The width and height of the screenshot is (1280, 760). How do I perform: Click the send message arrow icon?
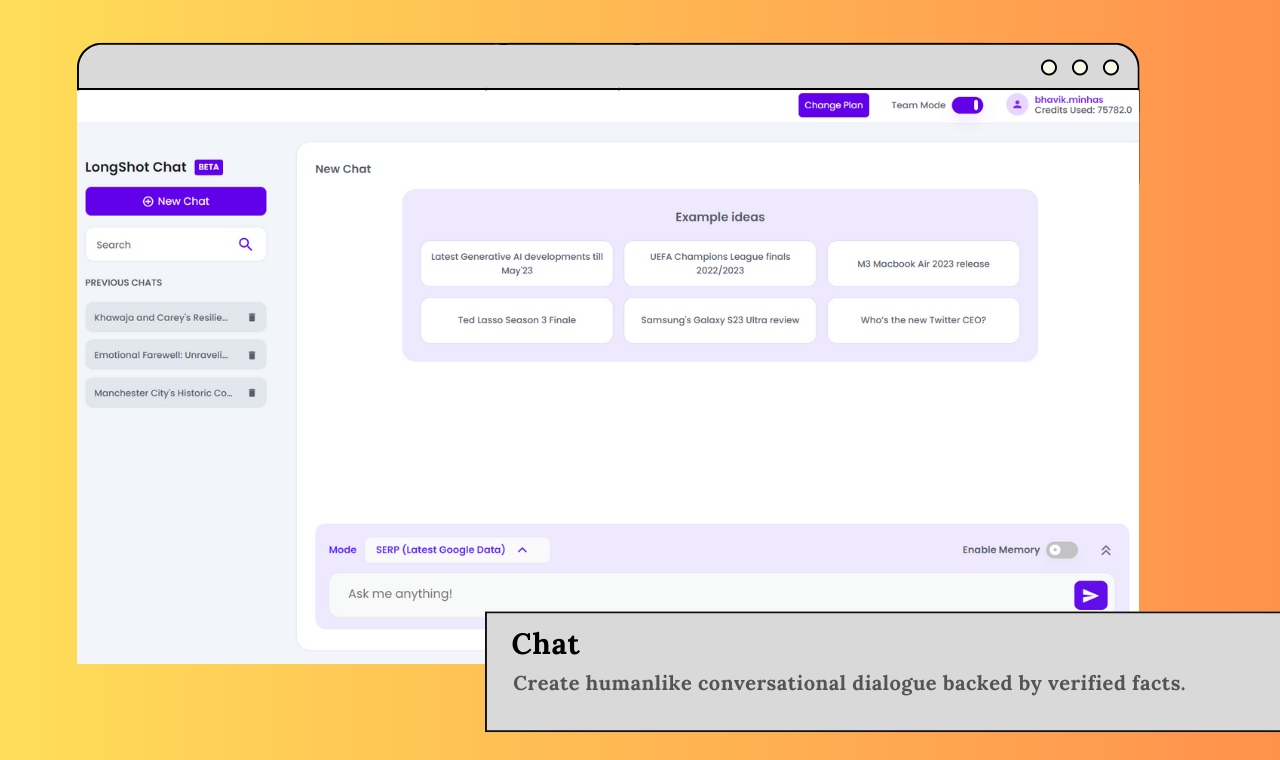(x=1091, y=595)
